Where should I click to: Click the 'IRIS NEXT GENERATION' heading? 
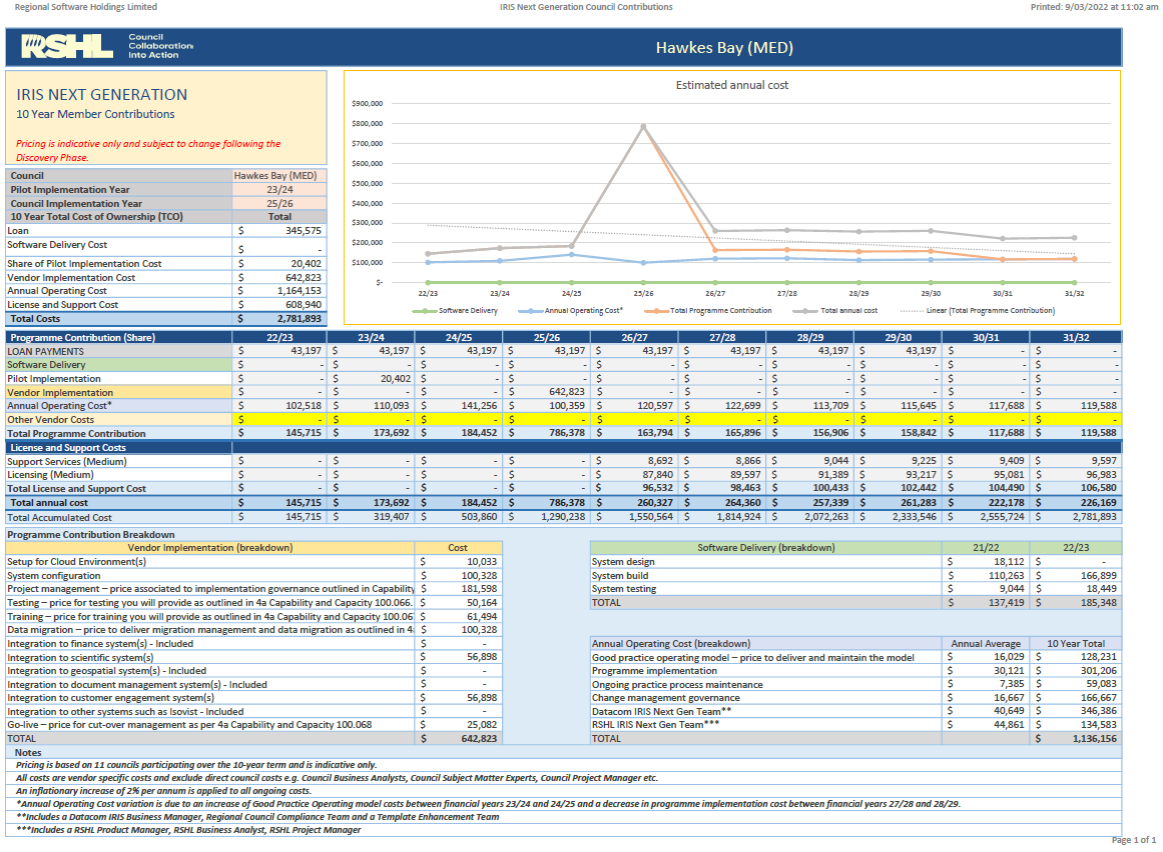coord(102,95)
